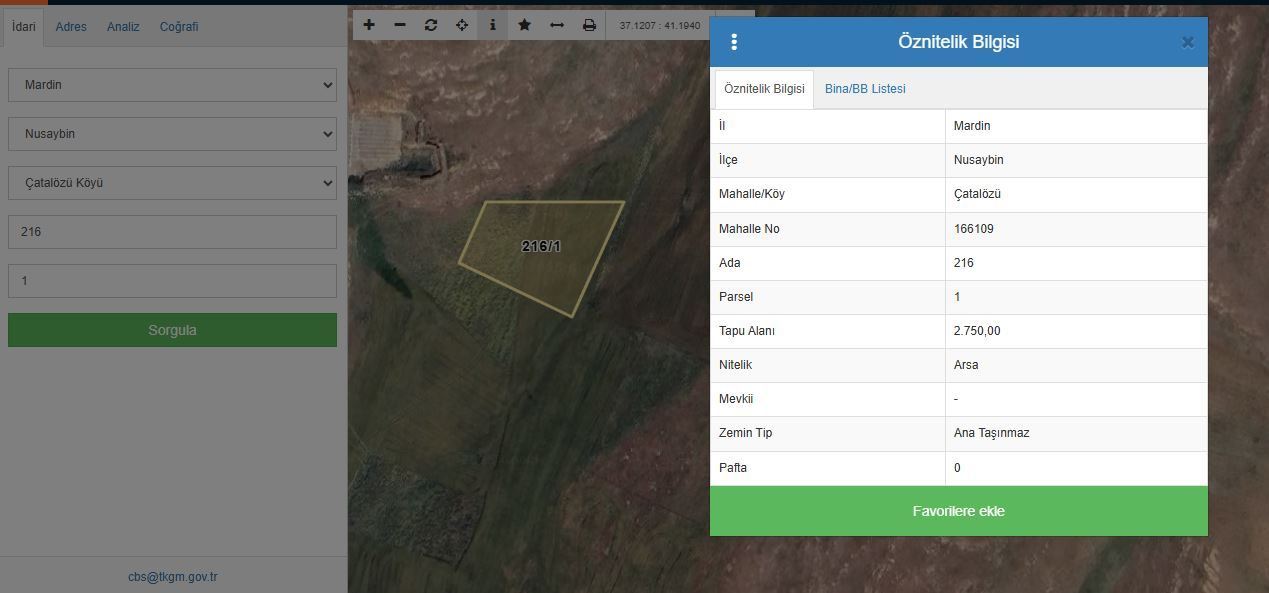Toggle the info query tool icon
This screenshot has width=1269, height=593.
[x=492, y=25]
